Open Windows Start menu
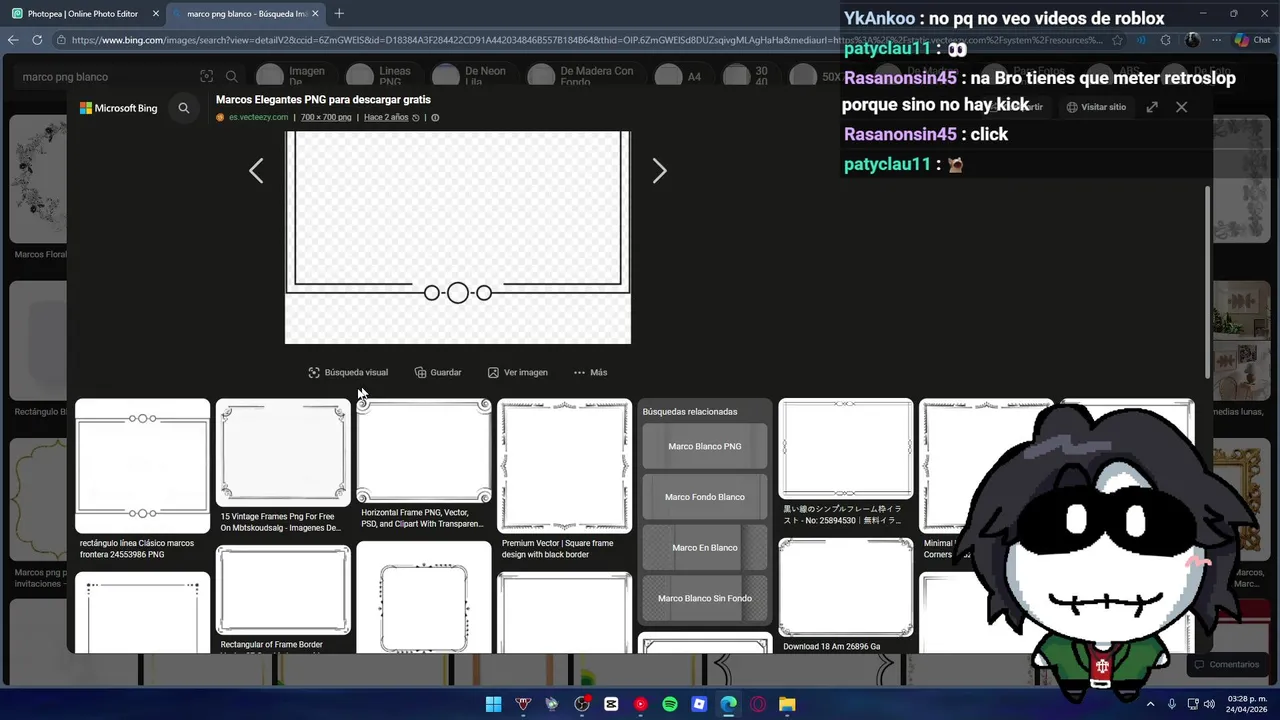Image resolution: width=1280 pixels, height=720 pixels. coord(493,704)
